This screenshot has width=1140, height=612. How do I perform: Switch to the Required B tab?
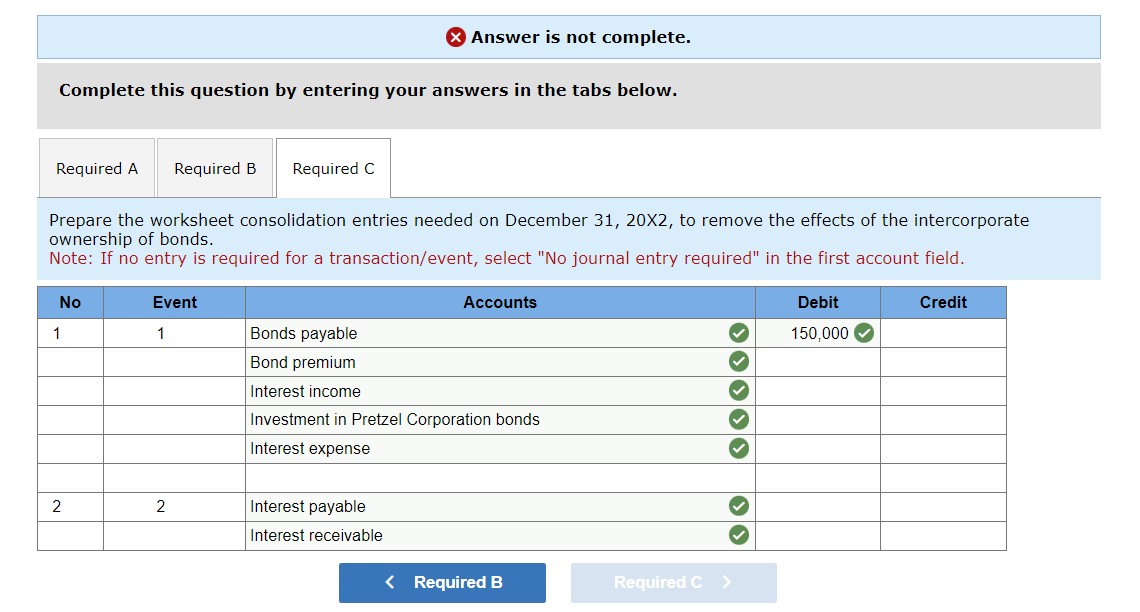point(215,168)
